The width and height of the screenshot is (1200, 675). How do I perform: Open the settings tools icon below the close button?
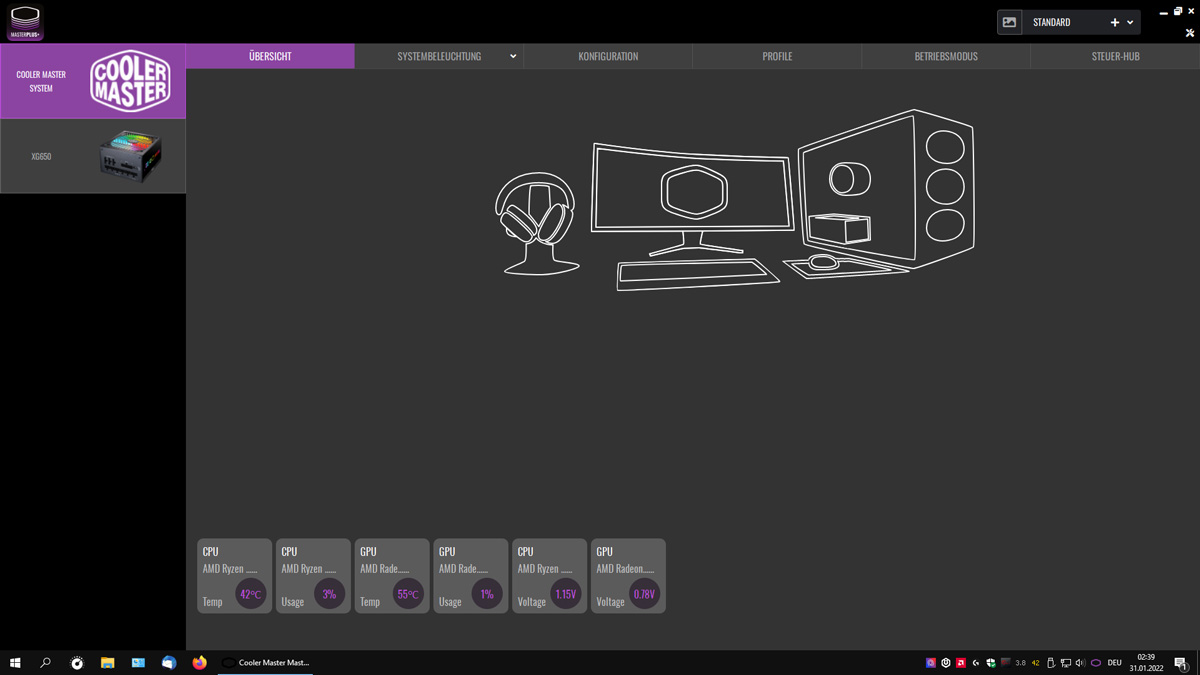pyautogui.click(x=1190, y=33)
